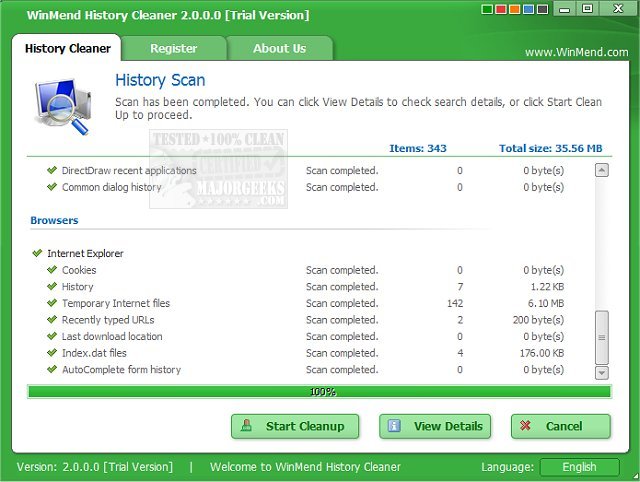Click the broom icon on Start Cleanup
The width and height of the screenshot is (640, 482).
(246, 426)
